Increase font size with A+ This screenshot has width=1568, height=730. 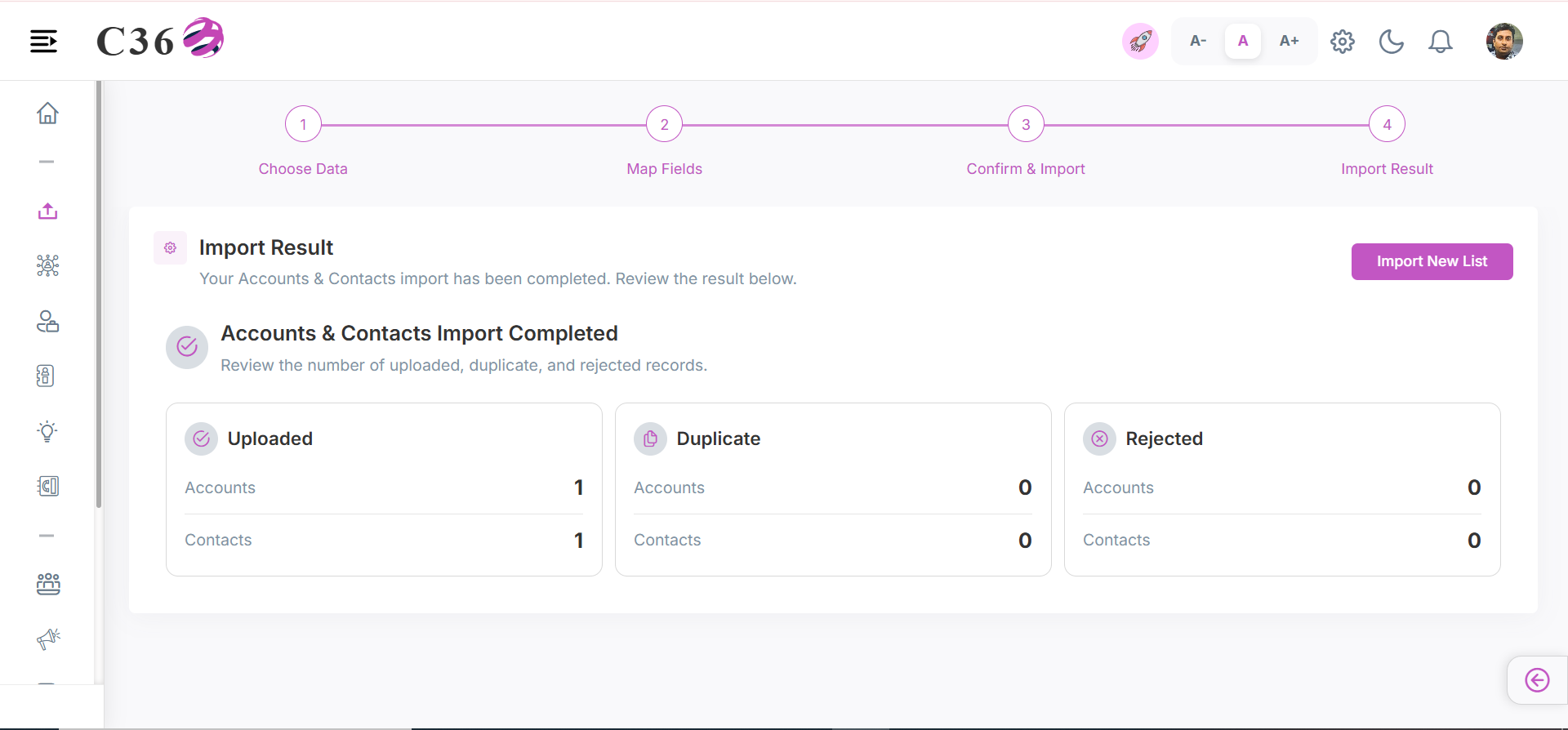1289,41
